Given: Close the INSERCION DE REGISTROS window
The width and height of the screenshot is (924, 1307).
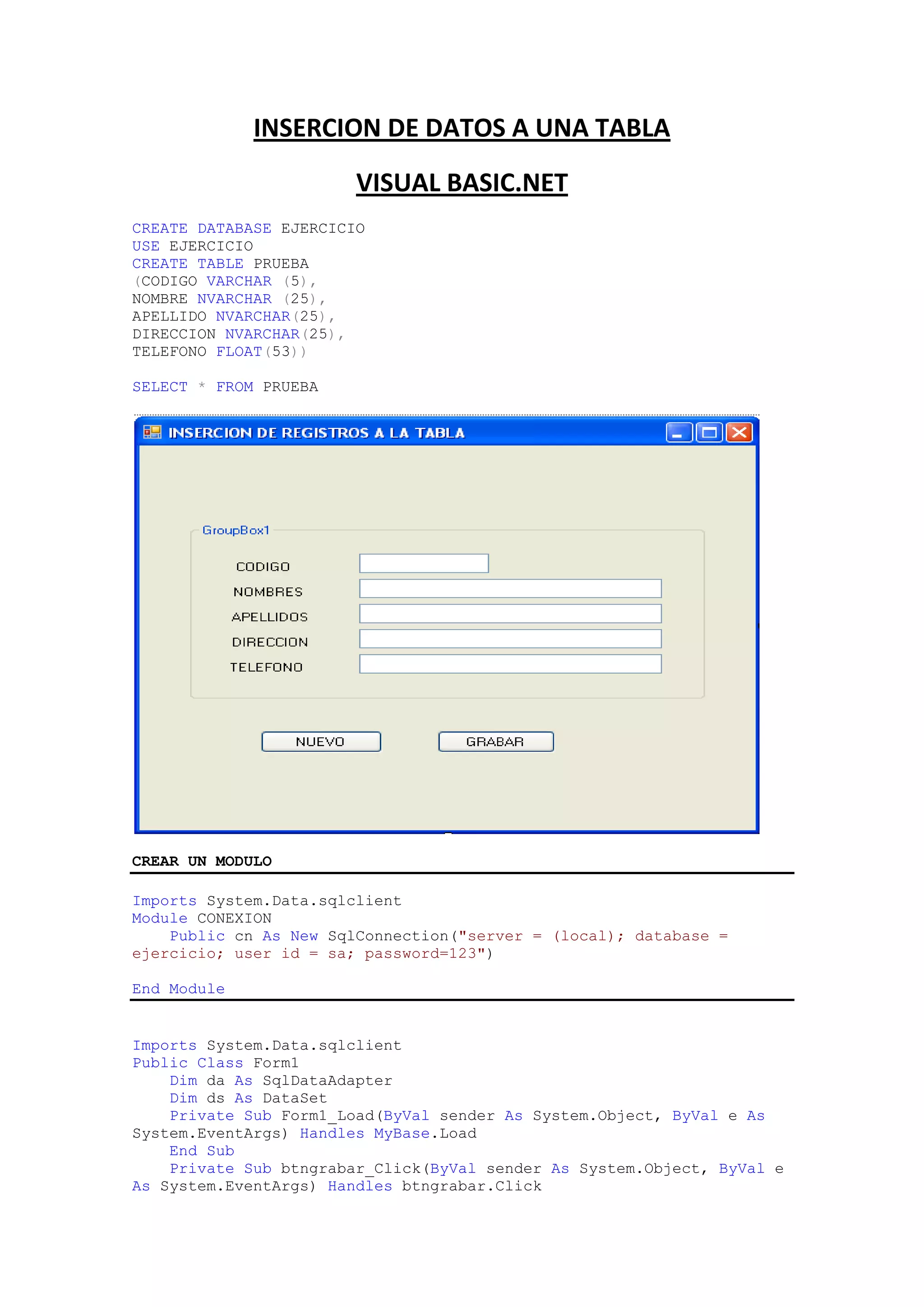Looking at the screenshot, I should coord(739,433).
